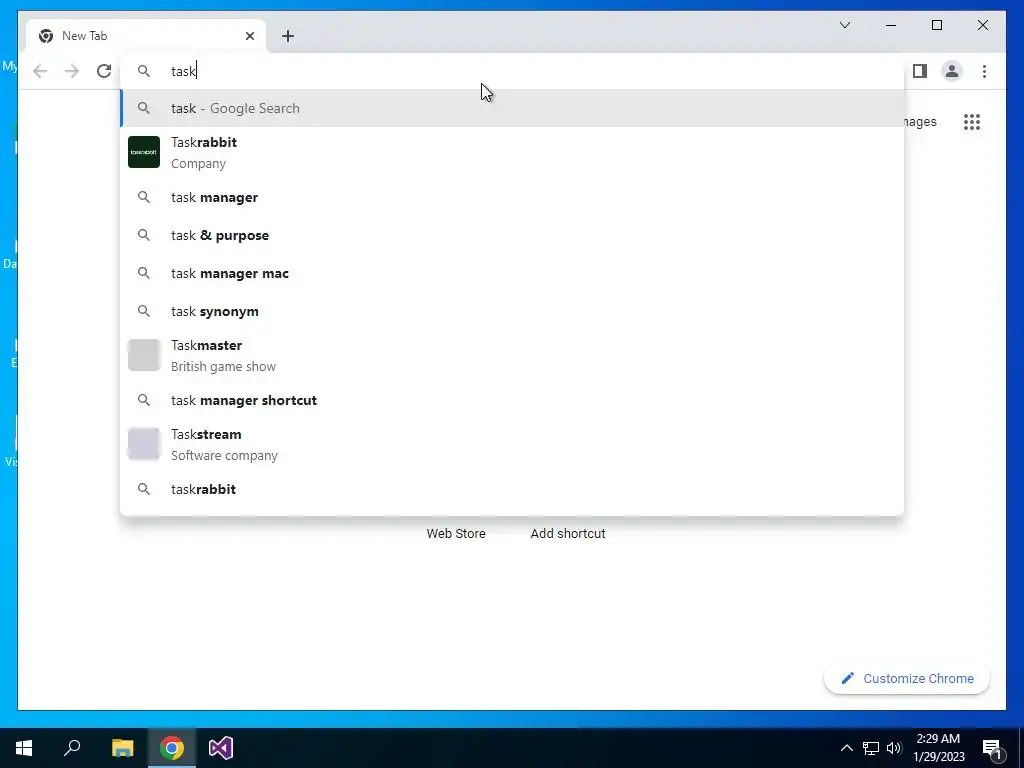Click the network status tray icon
Viewport: 1024px width, 768px height.
871,748
